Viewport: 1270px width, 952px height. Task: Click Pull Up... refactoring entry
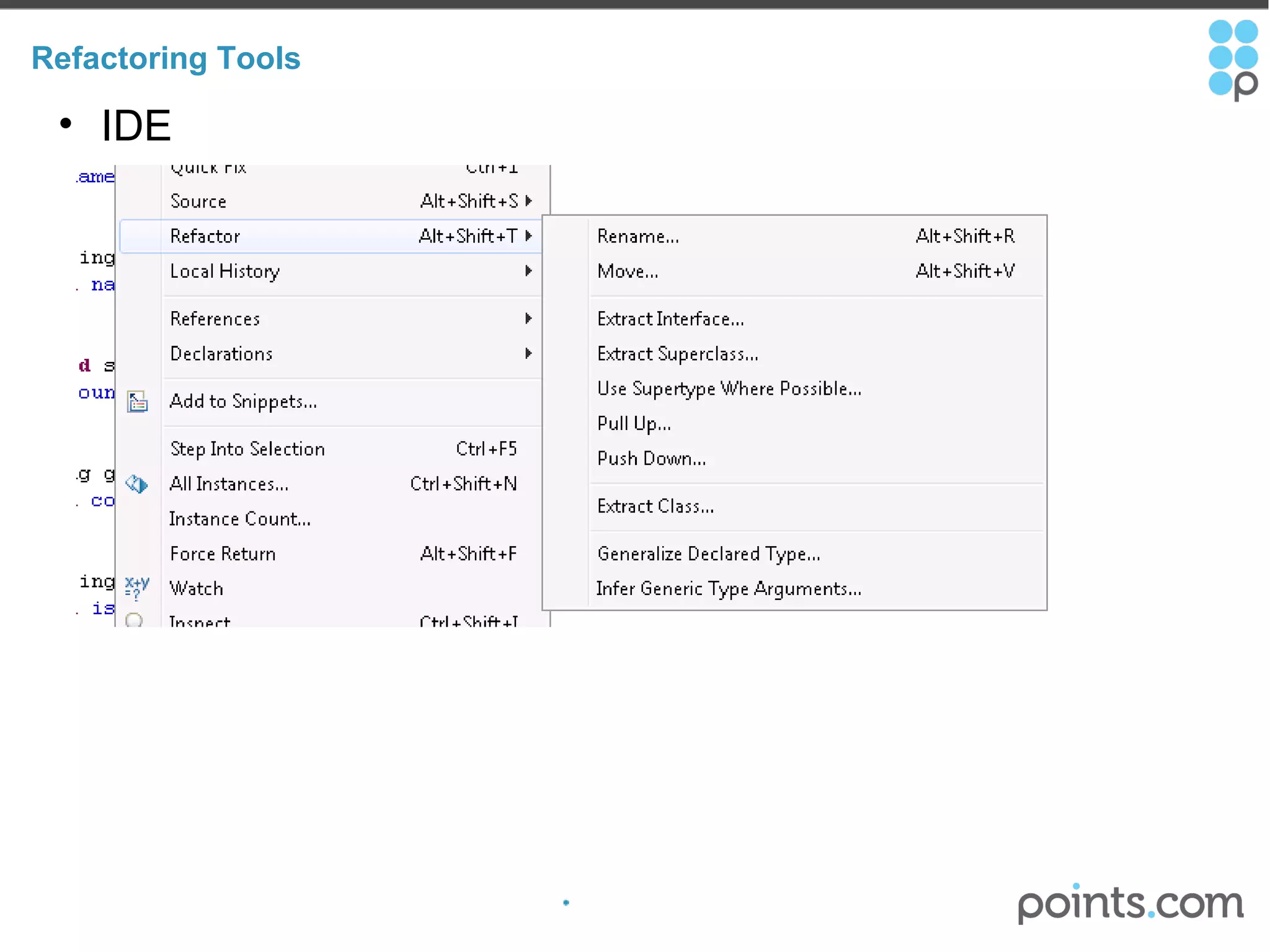click(634, 424)
